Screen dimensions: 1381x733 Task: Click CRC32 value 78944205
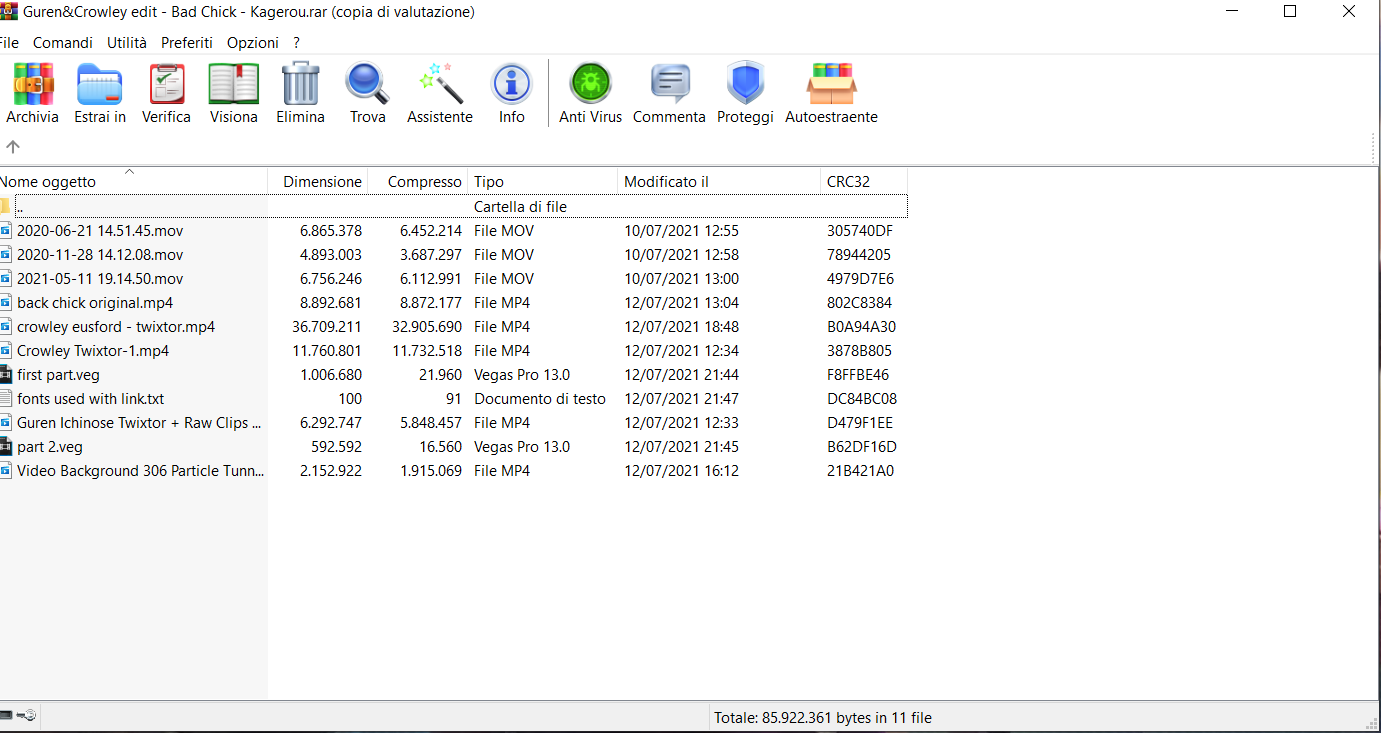(859, 255)
